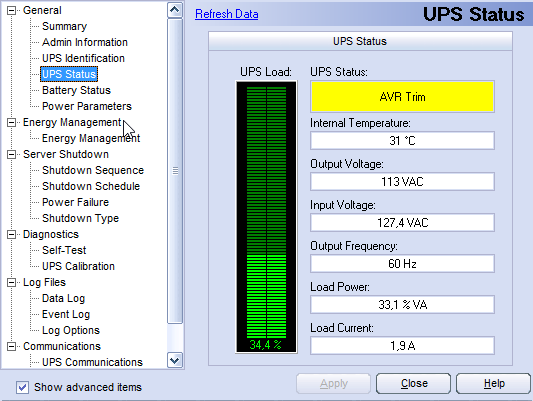
Task: Click the Close button
Action: click(414, 383)
